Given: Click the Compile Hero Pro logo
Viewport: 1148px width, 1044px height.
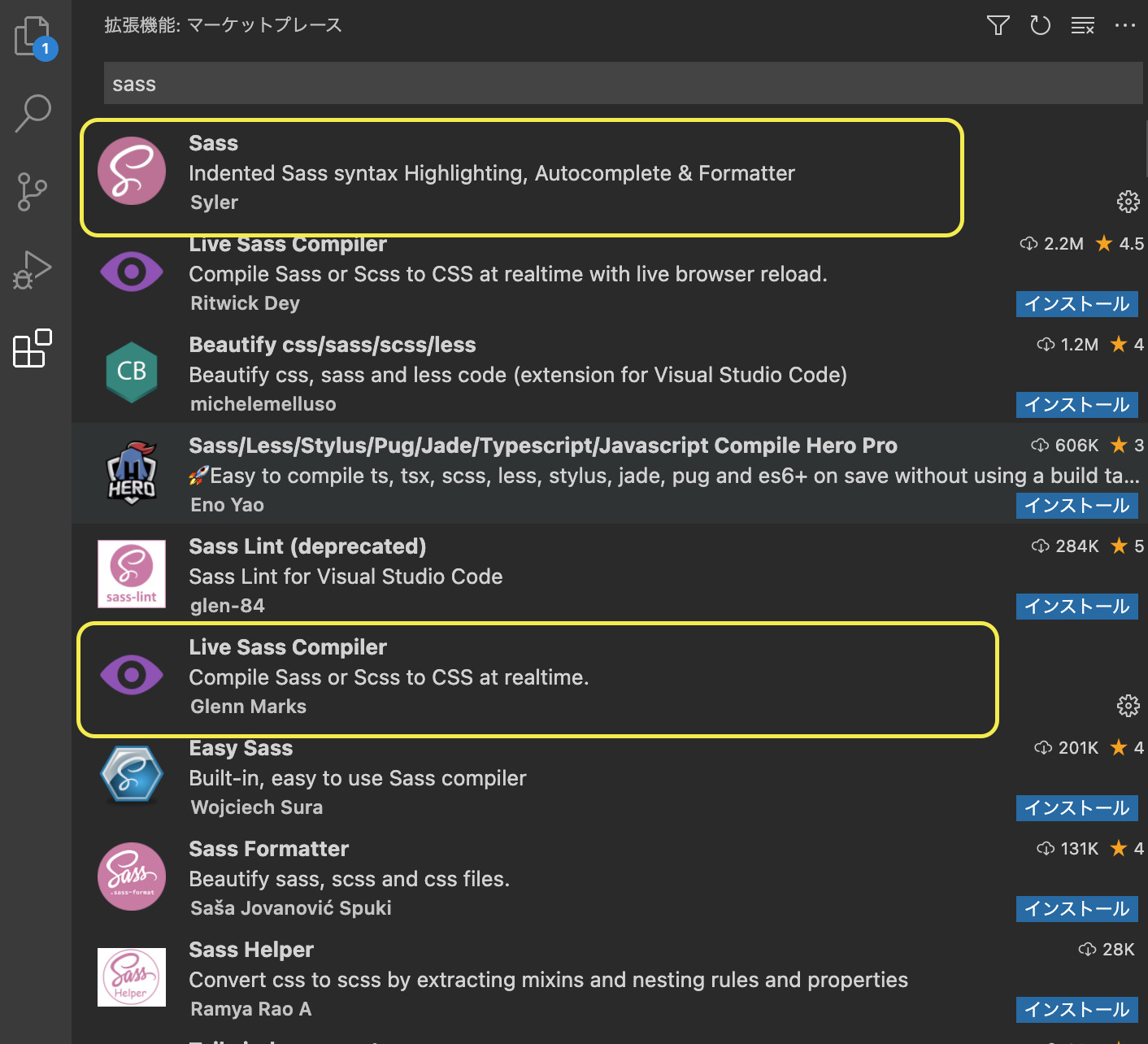Looking at the screenshot, I should click(x=132, y=472).
